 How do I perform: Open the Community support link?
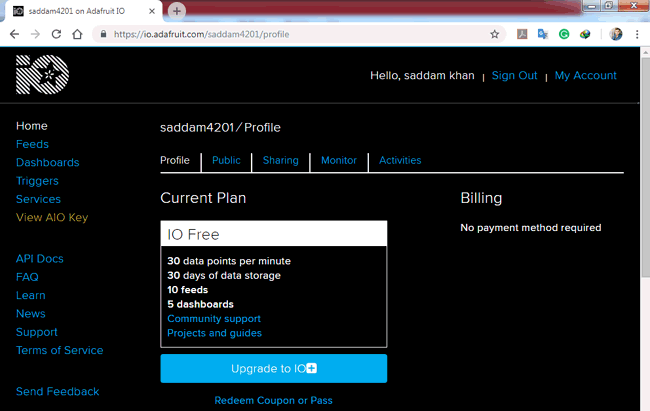pyautogui.click(x=213, y=319)
